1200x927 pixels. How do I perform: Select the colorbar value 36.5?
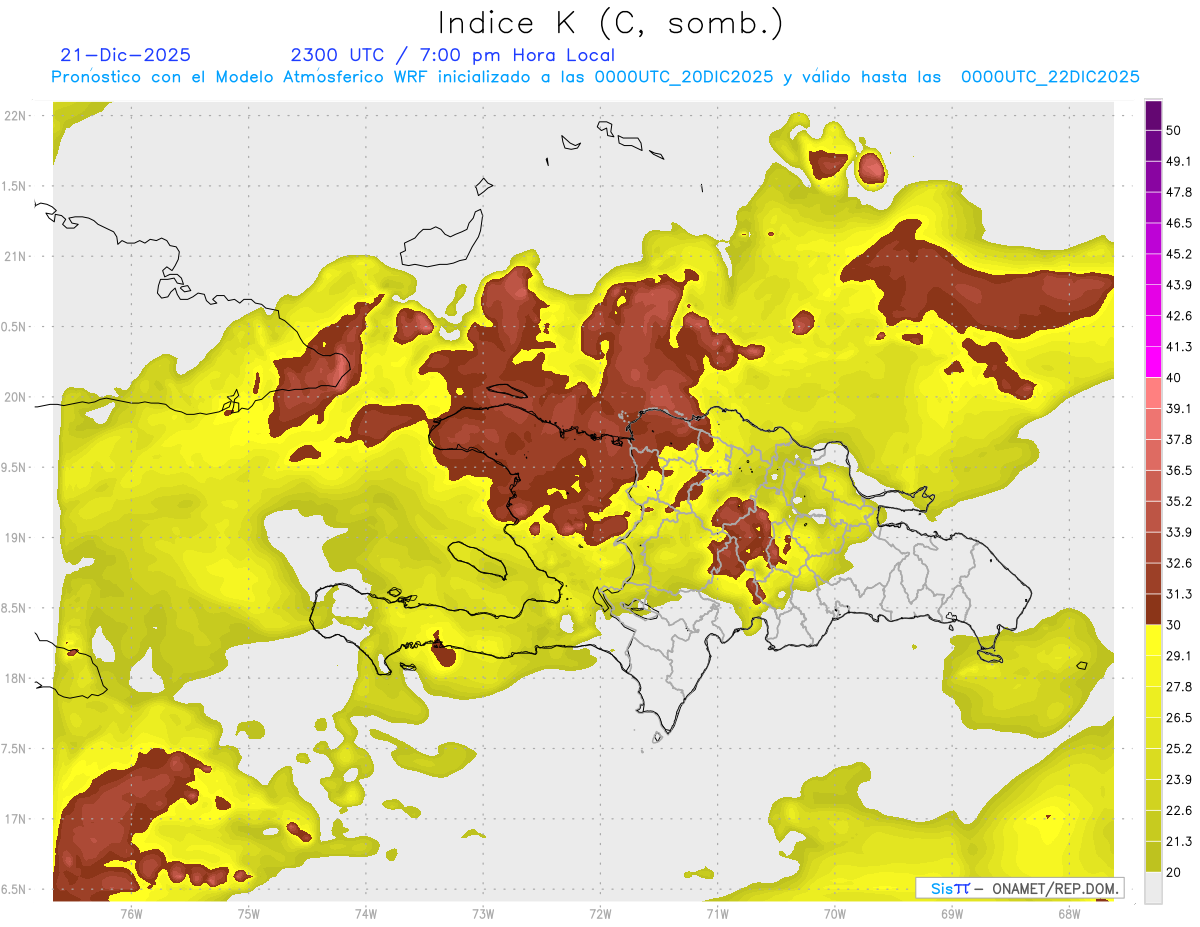tap(1180, 470)
